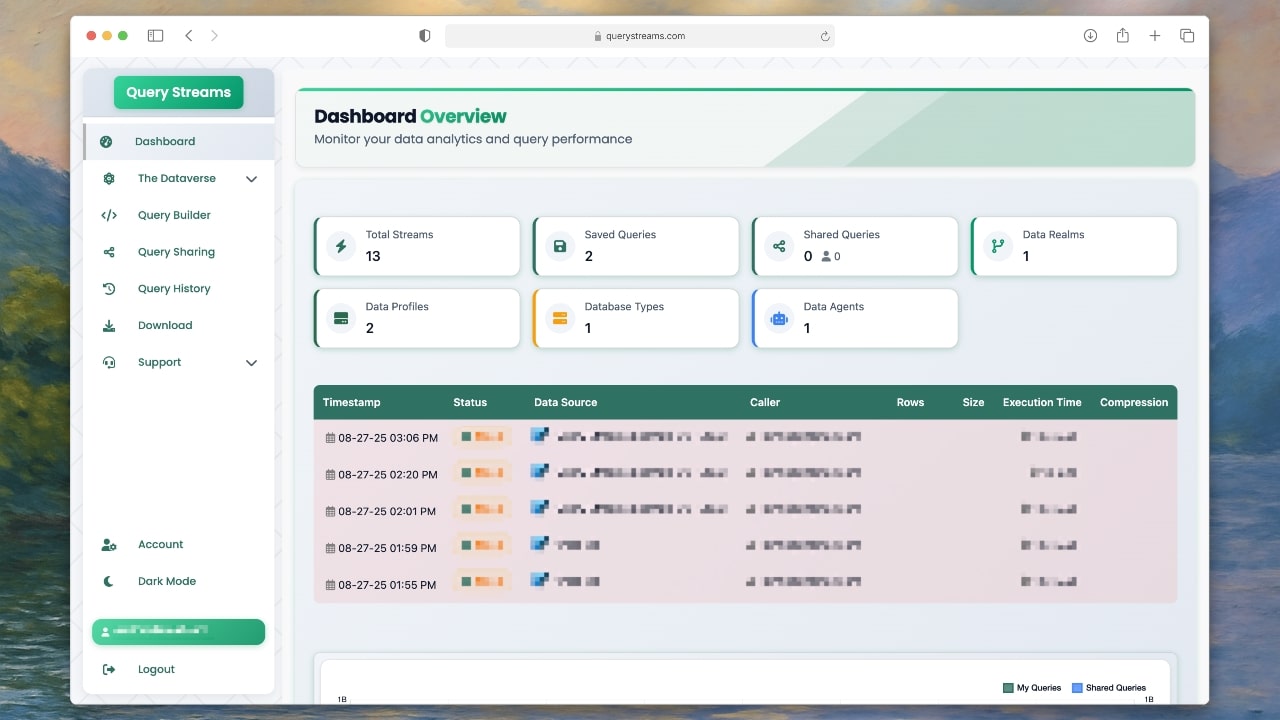Screen dimensions: 1280x720
Task: Select the Execution Time column header
Action: click(x=1041, y=402)
